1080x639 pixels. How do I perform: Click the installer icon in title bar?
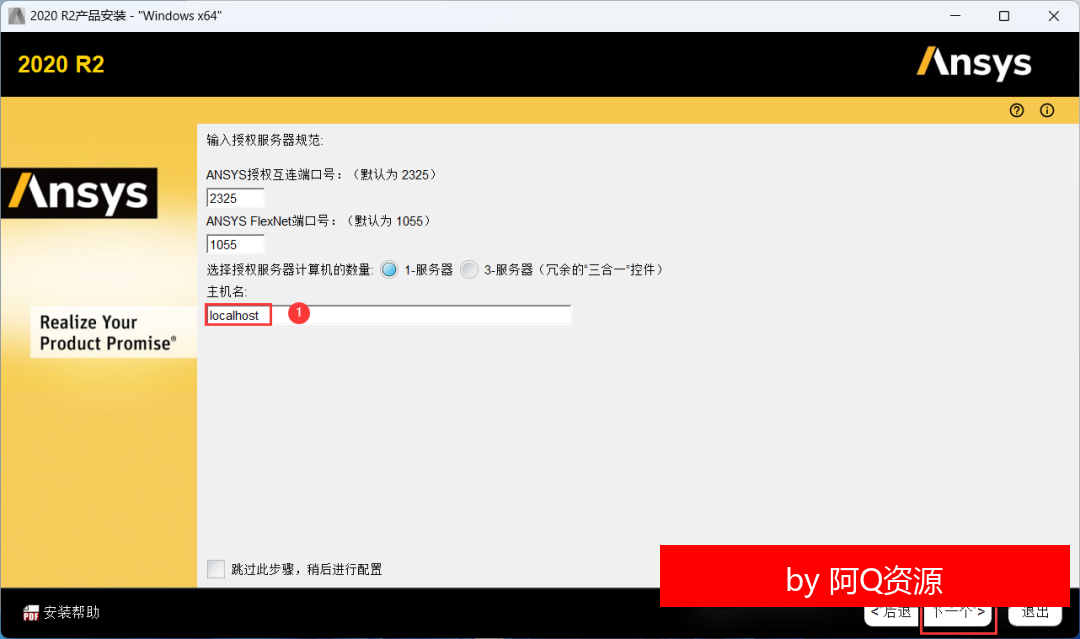pos(16,16)
